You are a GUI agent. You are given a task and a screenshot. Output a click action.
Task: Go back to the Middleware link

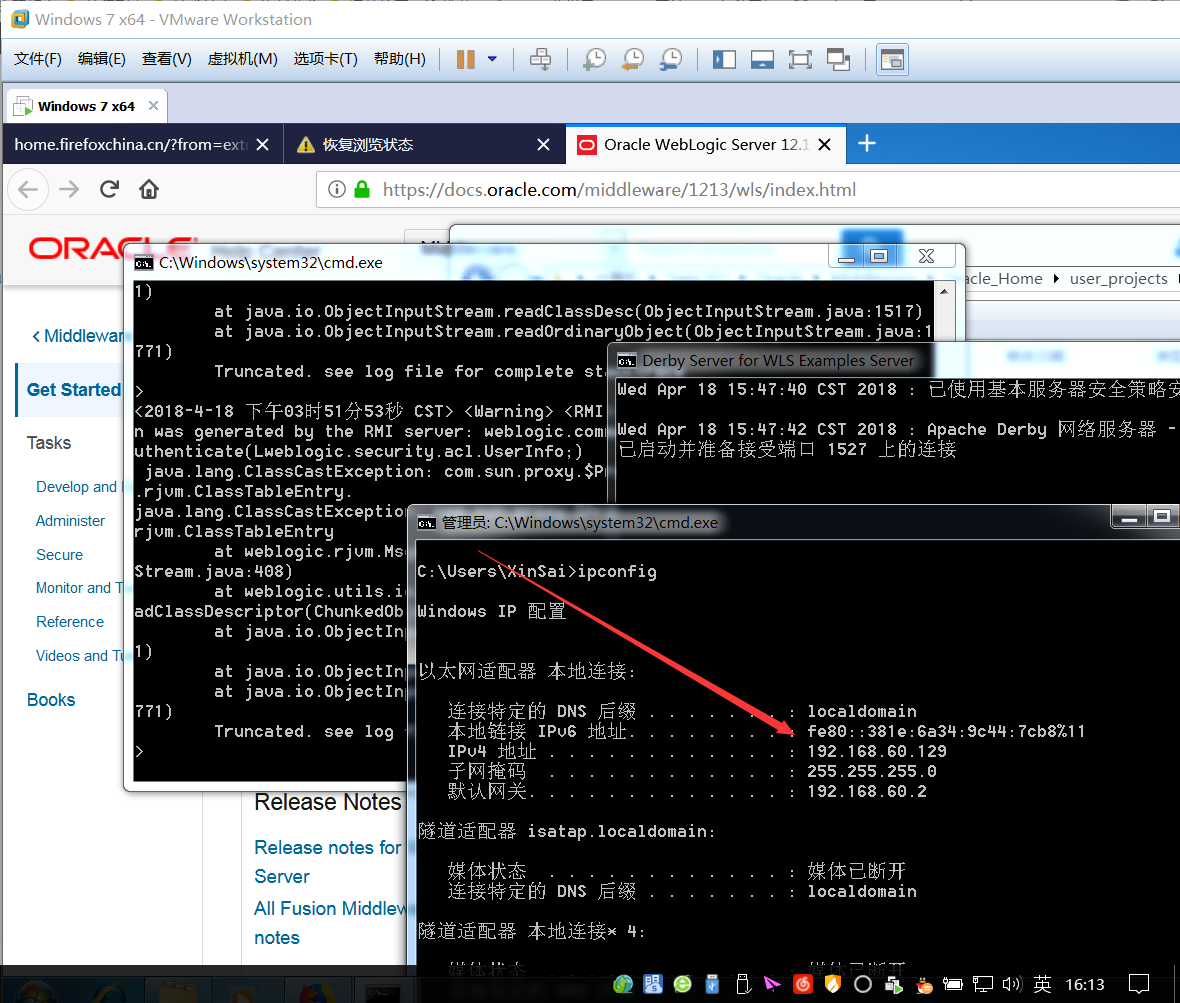pos(78,336)
